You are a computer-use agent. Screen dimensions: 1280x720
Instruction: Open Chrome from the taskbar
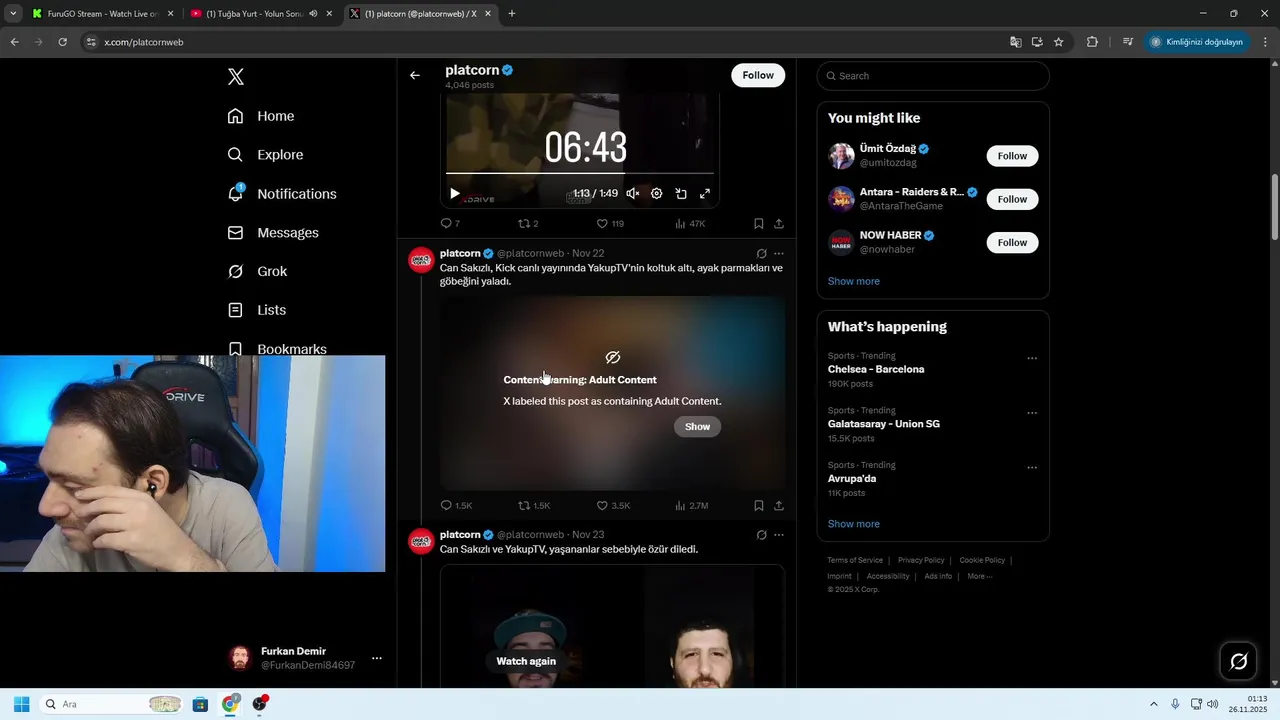(x=230, y=704)
